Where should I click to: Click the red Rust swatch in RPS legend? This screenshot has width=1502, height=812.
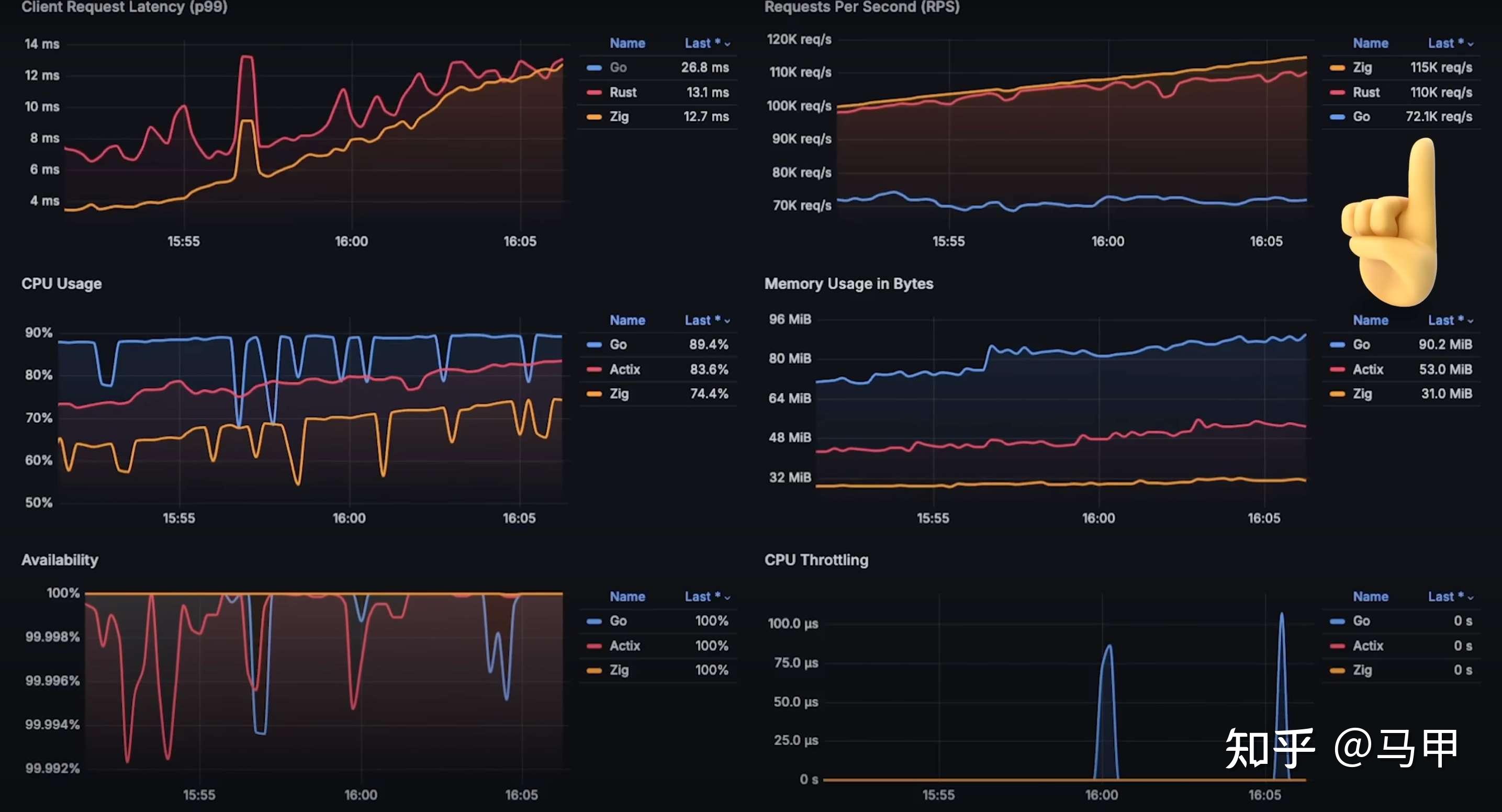[1337, 93]
